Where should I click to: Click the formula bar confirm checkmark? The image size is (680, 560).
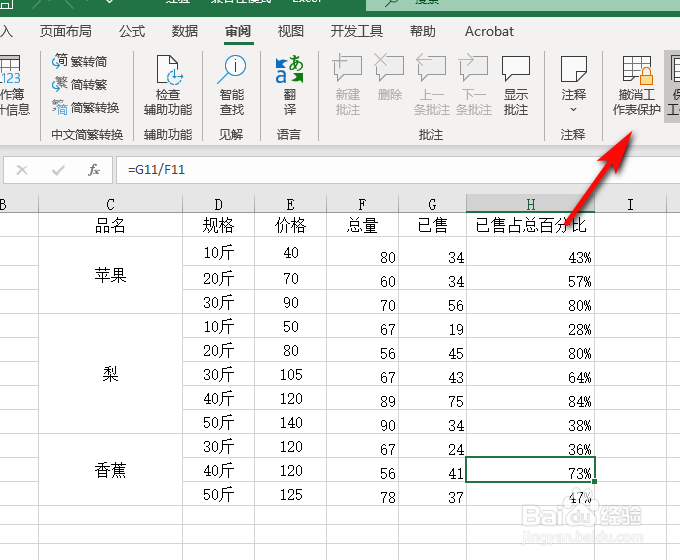point(58,170)
